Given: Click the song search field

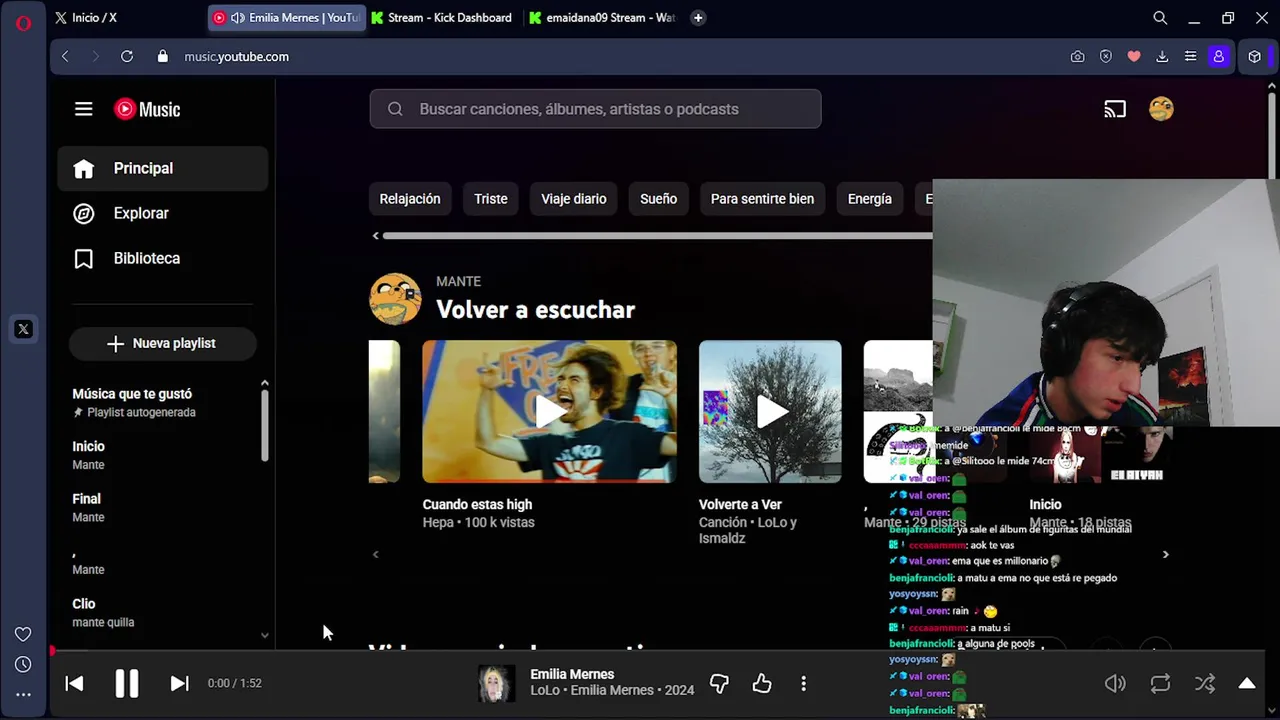Looking at the screenshot, I should click(595, 109).
